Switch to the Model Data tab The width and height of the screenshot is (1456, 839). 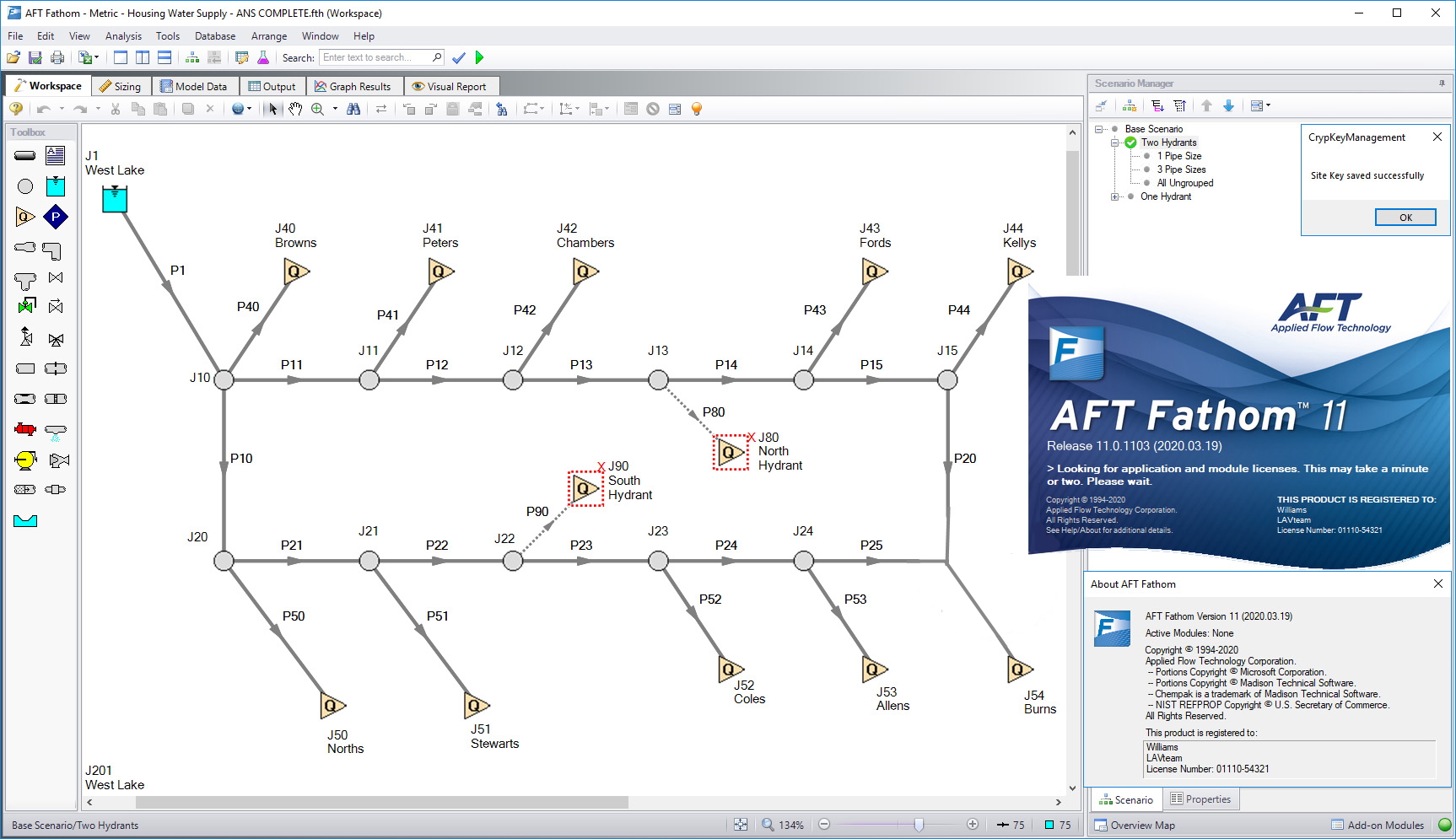click(x=194, y=86)
